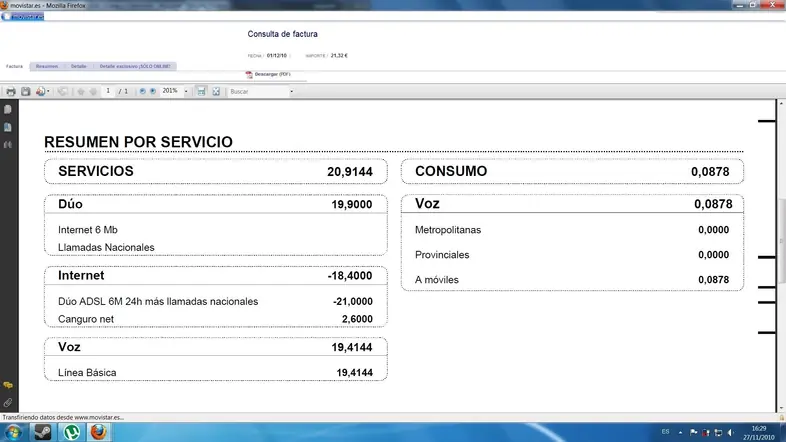This screenshot has height=442, width=786.
Task: Click the Dúo amount 19,9000
Action: pos(352,204)
